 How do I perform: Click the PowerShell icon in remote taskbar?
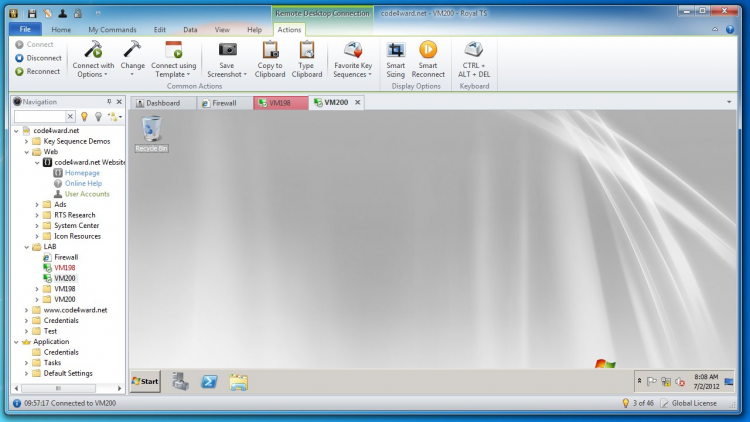point(209,382)
